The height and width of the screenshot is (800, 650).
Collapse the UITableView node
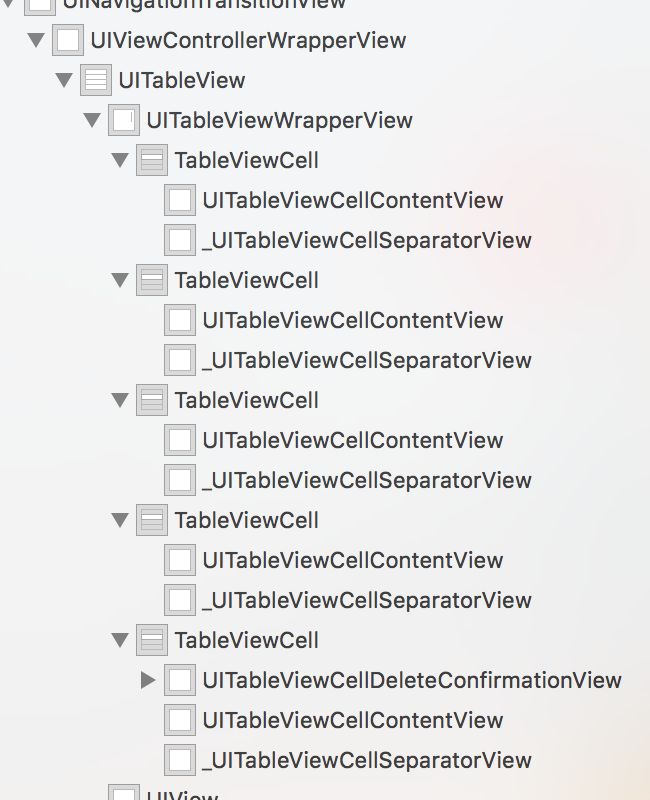(64, 80)
